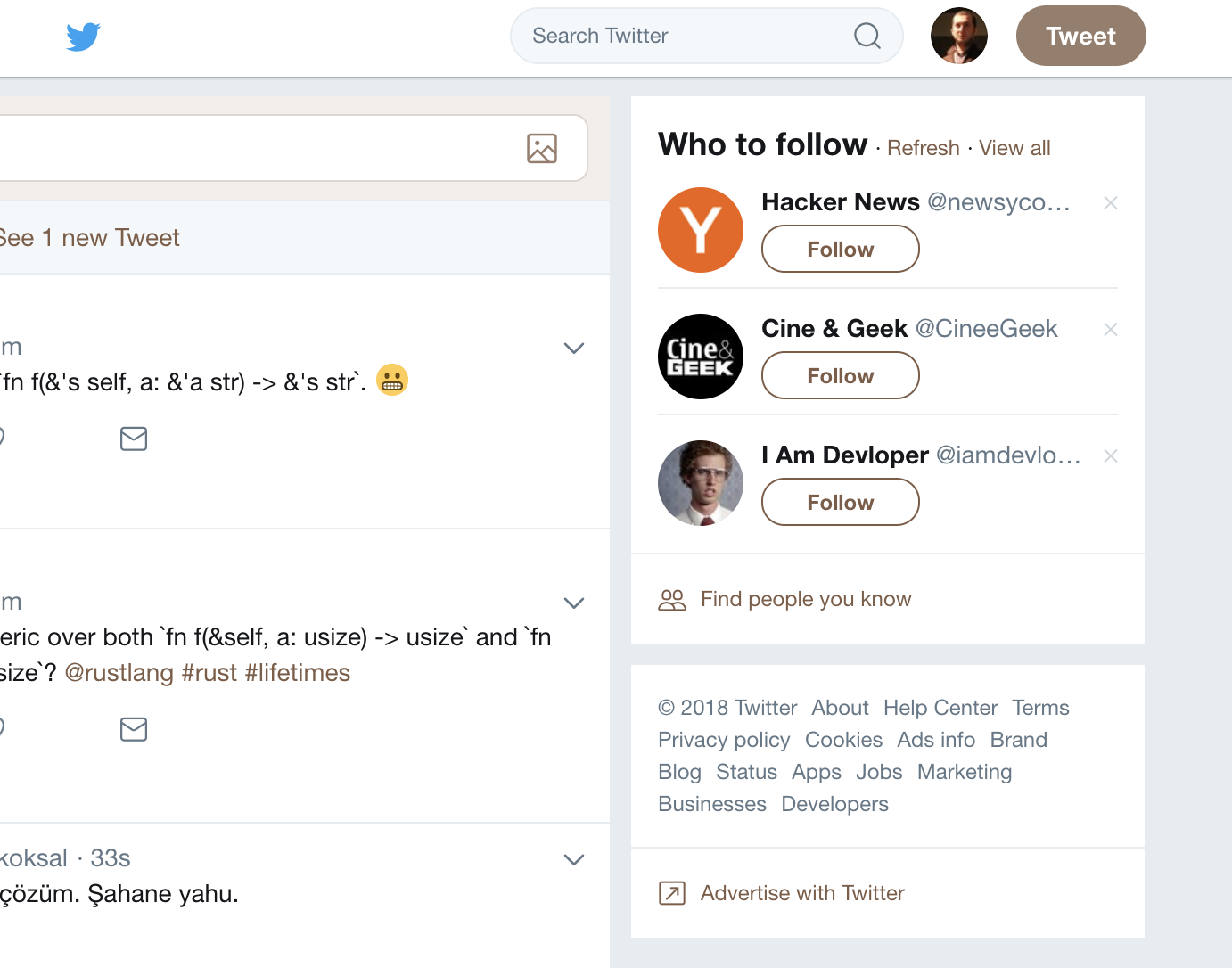This screenshot has height=968, width=1232.
Task: Click the Twitter bird logo
Action: pyautogui.click(x=83, y=37)
